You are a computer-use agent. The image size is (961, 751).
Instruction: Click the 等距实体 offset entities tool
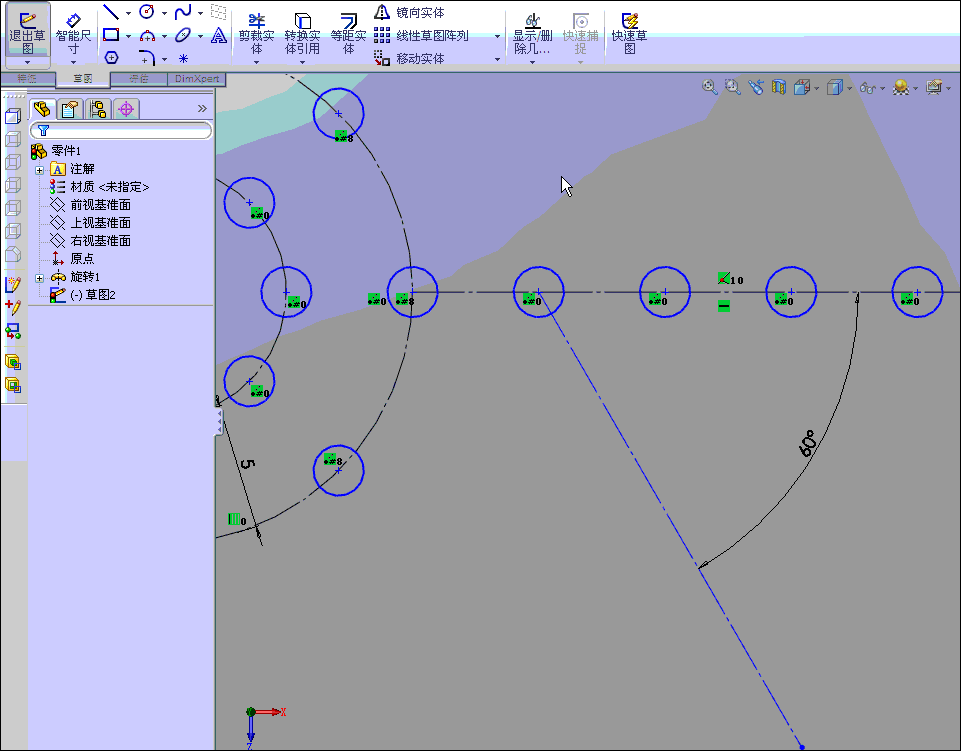point(348,34)
